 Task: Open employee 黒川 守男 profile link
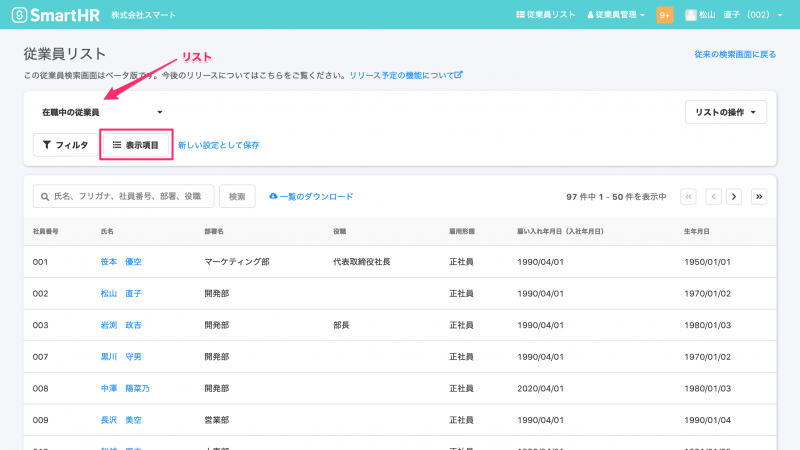click(121, 357)
